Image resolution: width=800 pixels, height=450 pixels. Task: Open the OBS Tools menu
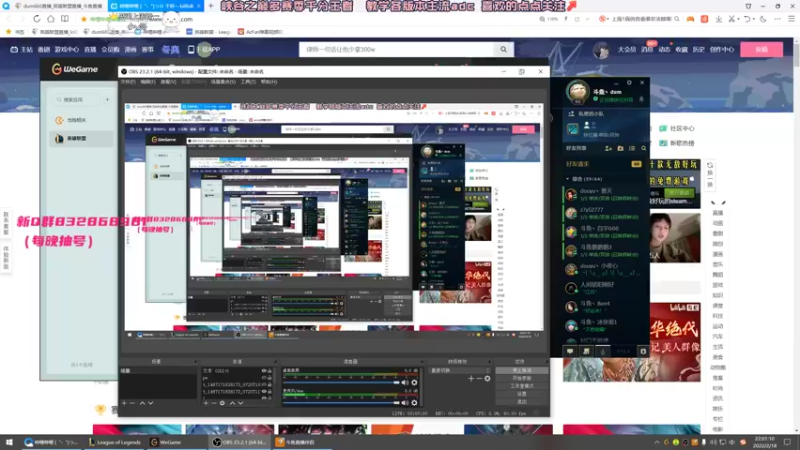coord(248,82)
